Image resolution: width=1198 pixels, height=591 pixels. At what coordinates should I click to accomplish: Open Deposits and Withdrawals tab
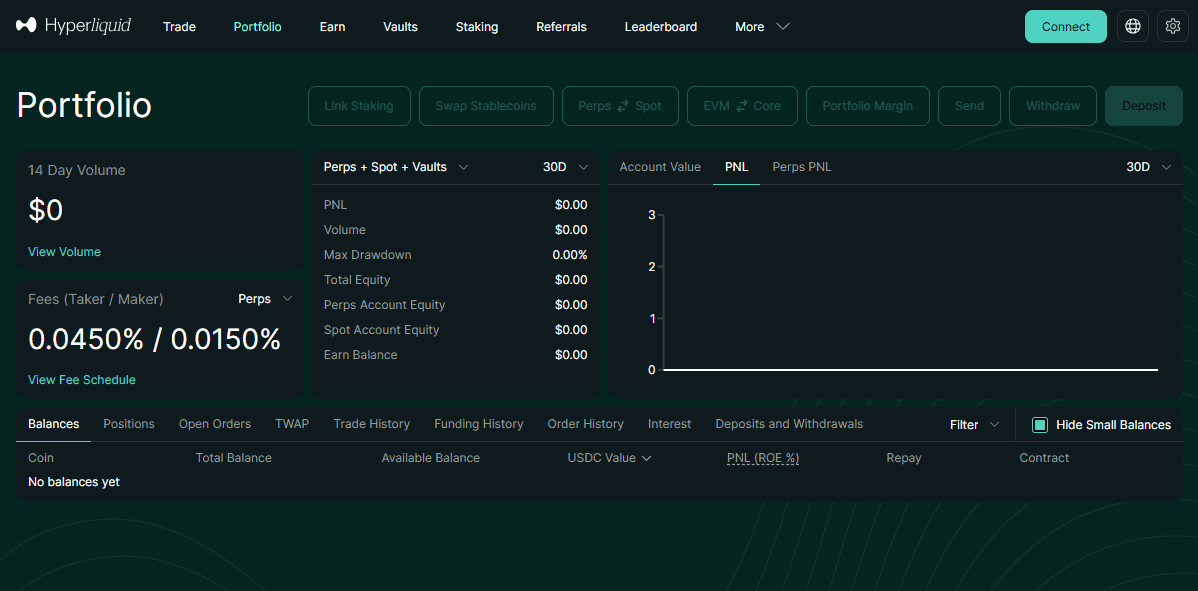[789, 424]
